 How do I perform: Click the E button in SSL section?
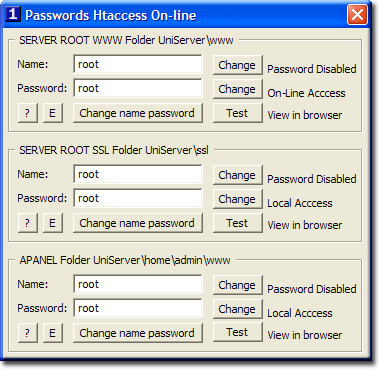(53, 223)
